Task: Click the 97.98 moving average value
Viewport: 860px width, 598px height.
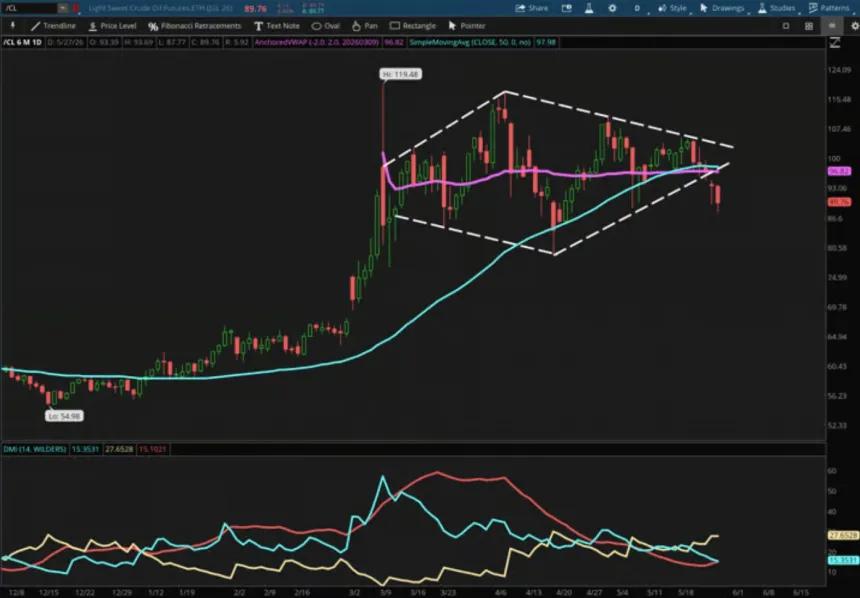Action: pos(546,42)
